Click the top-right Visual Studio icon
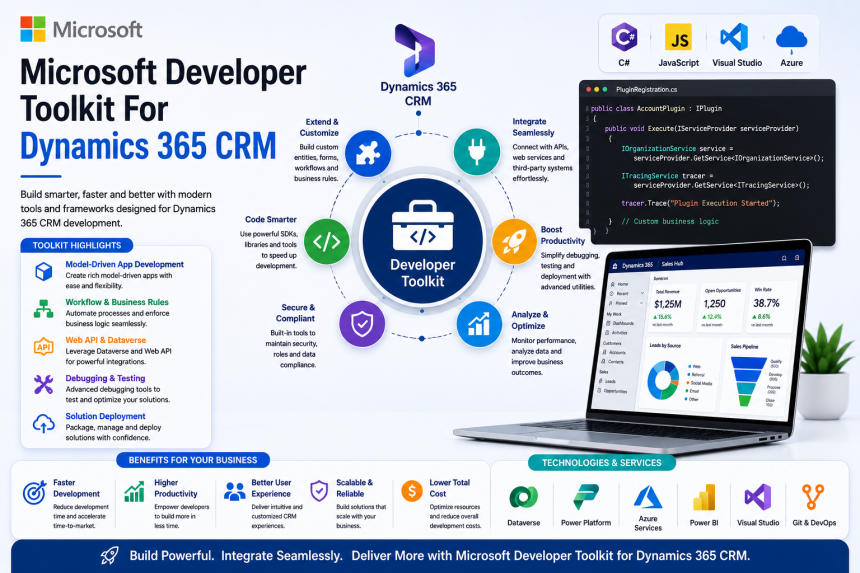The width and height of the screenshot is (860, 573). (735, 37)
